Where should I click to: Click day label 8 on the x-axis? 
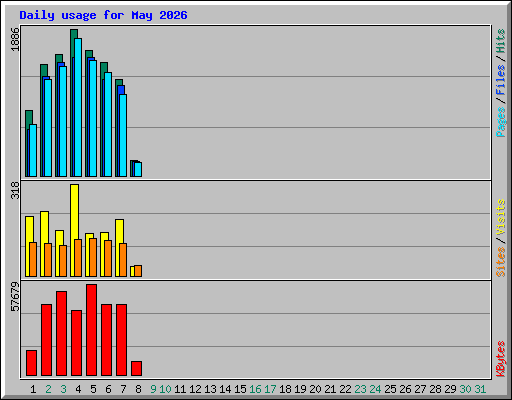click(x=138, y=389)
